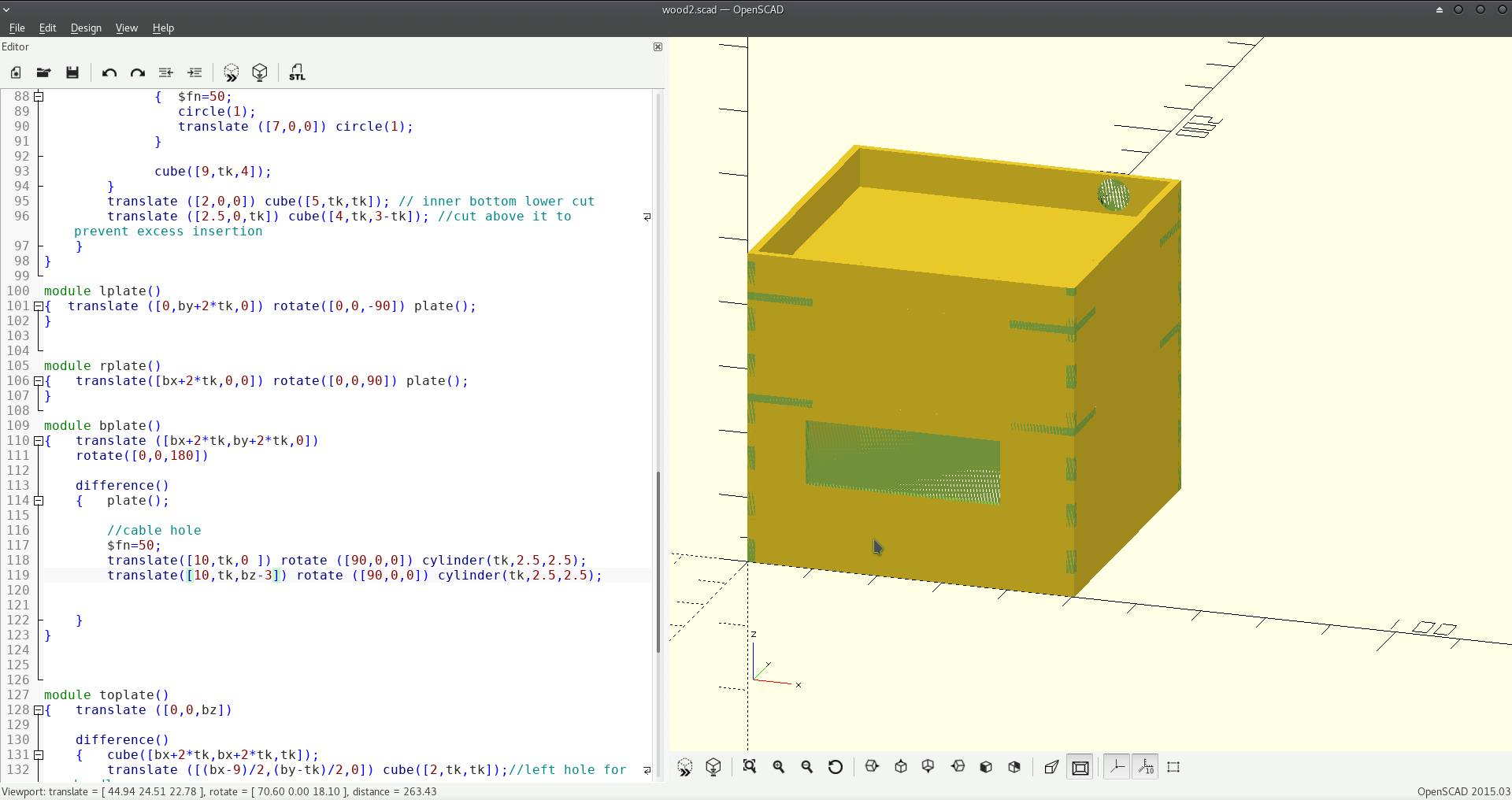1512x800 pixels.
Task: Click Preview icon in editor toolbar
Action: tap(231, 72)
